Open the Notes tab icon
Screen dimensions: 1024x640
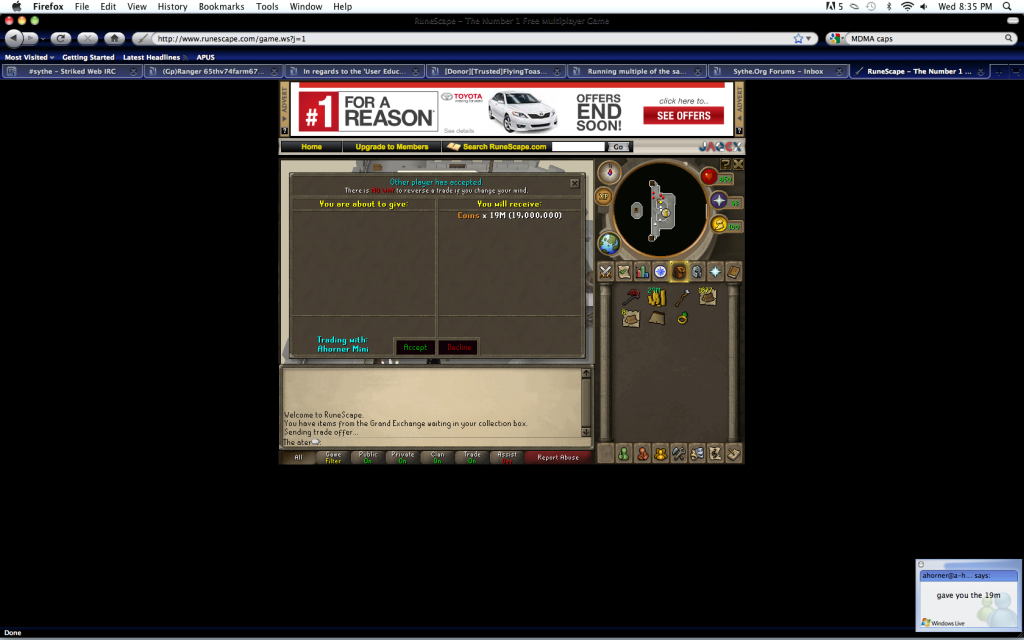point(733,453)
